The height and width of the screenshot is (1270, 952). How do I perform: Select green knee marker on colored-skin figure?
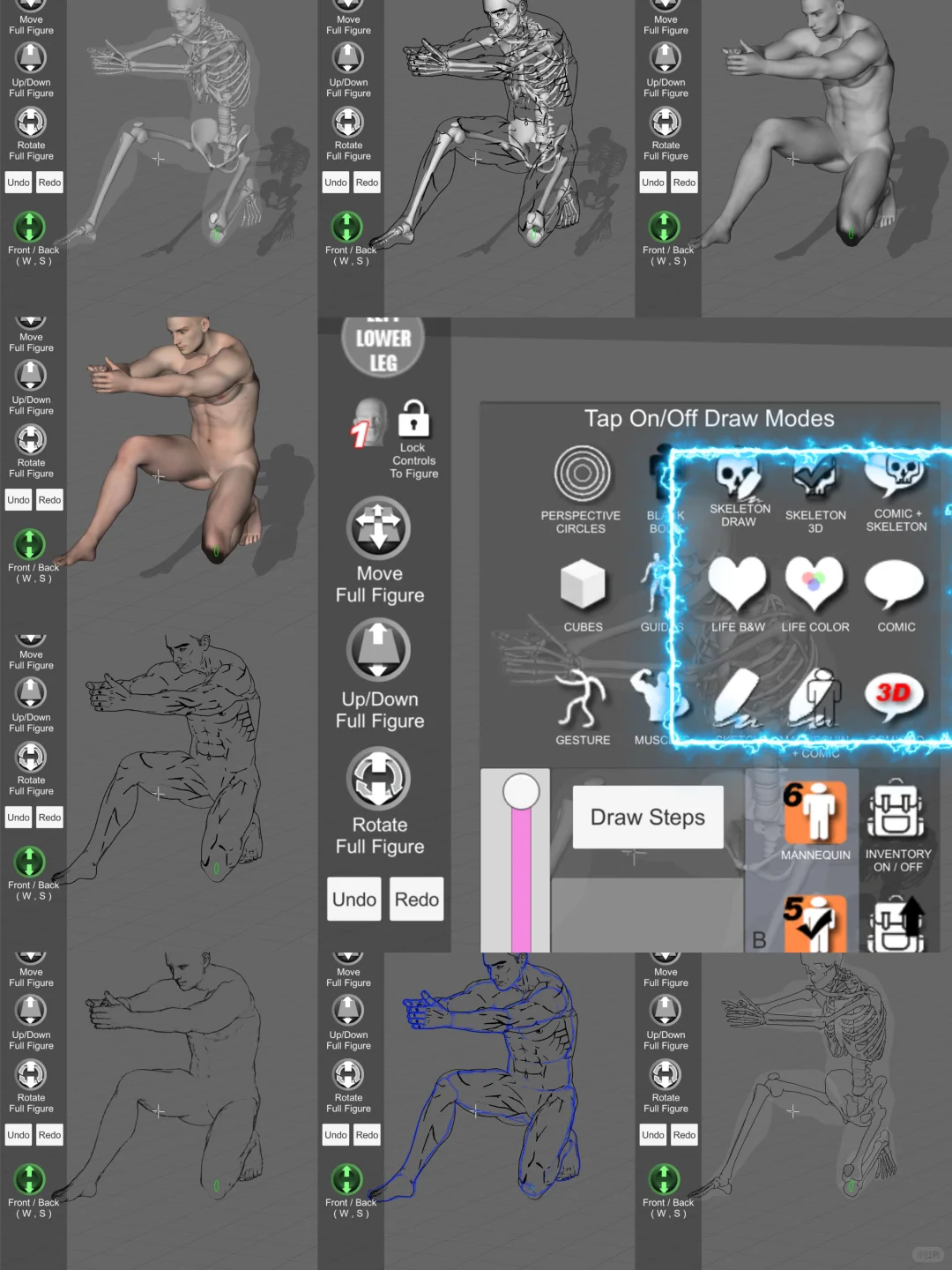216,552
